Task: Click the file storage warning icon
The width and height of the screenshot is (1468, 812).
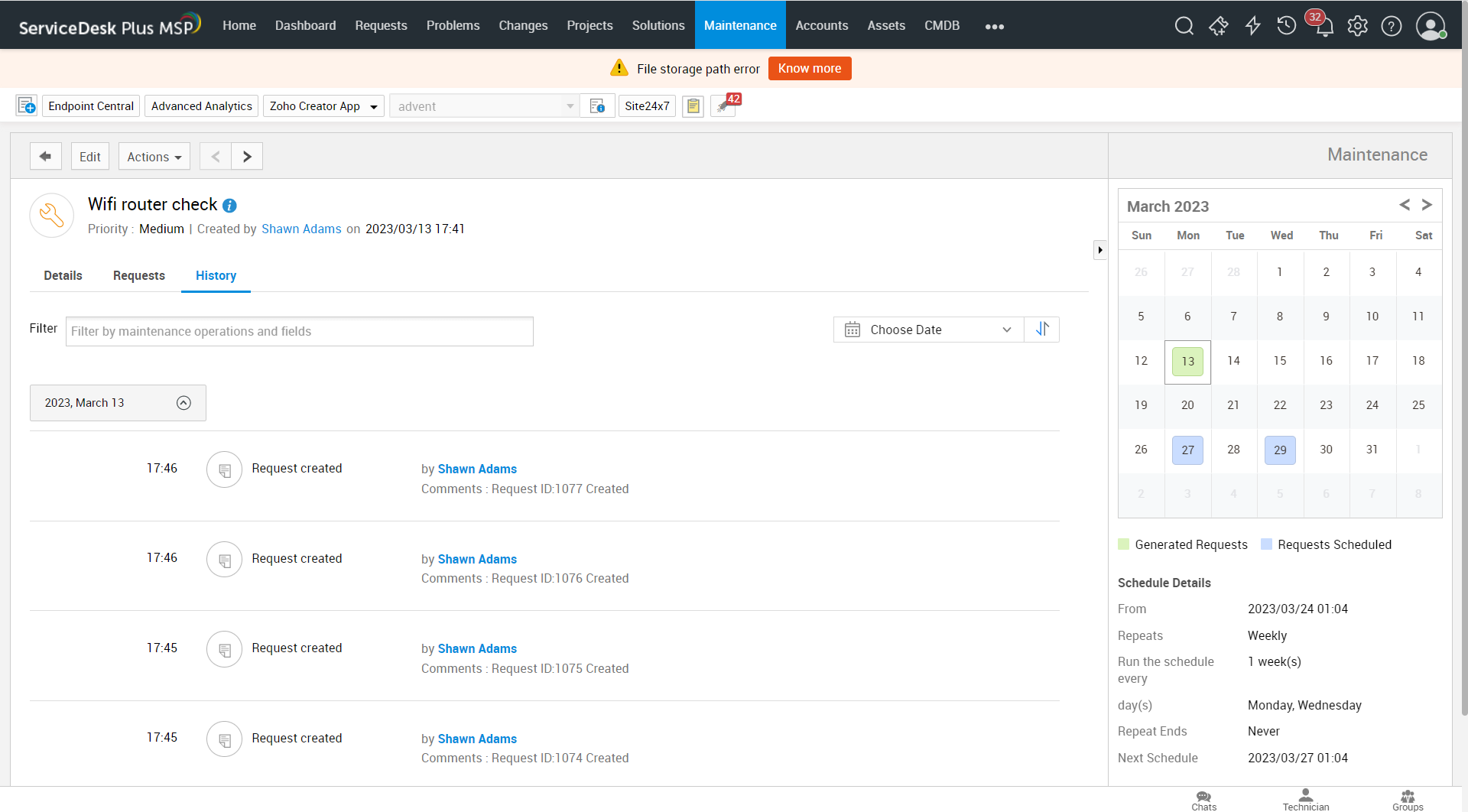Action: [x=619, y=68]
